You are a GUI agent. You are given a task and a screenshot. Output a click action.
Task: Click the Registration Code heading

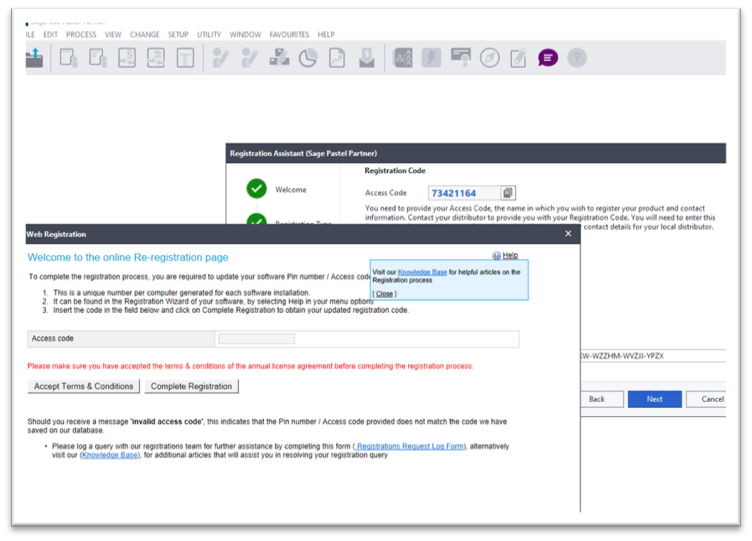coord(395,170)
